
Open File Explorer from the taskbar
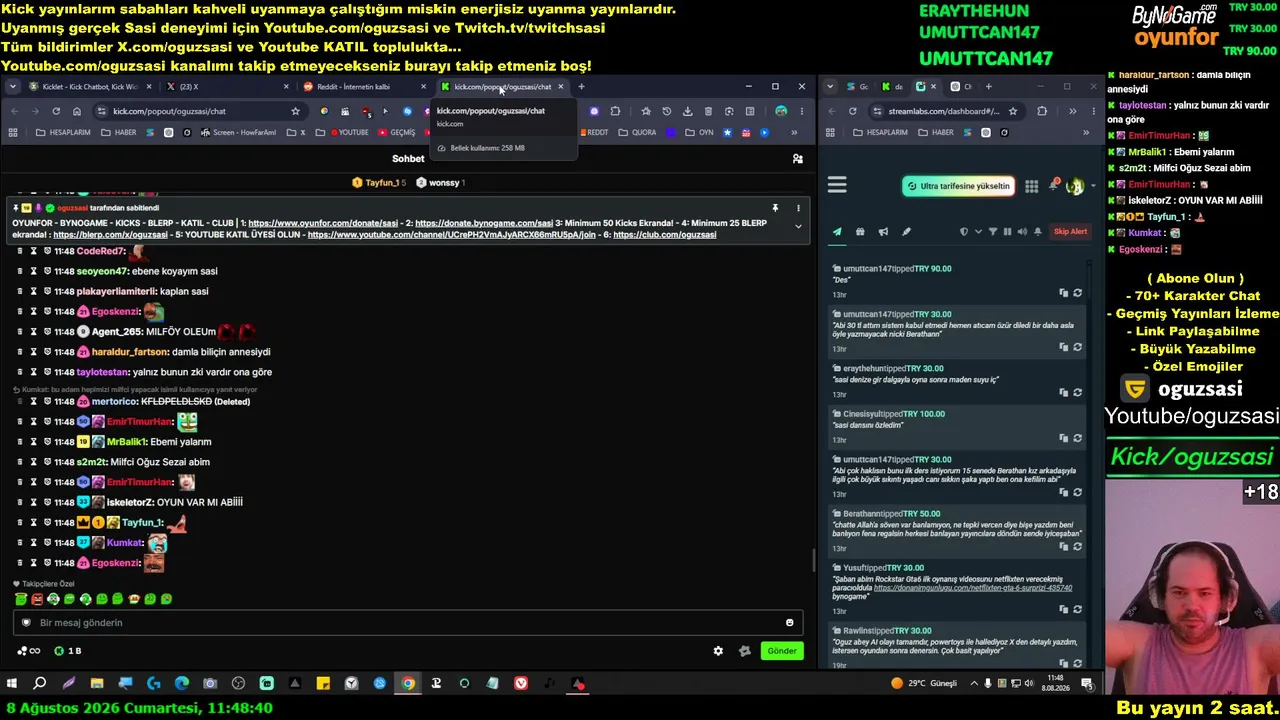(97, 684)
